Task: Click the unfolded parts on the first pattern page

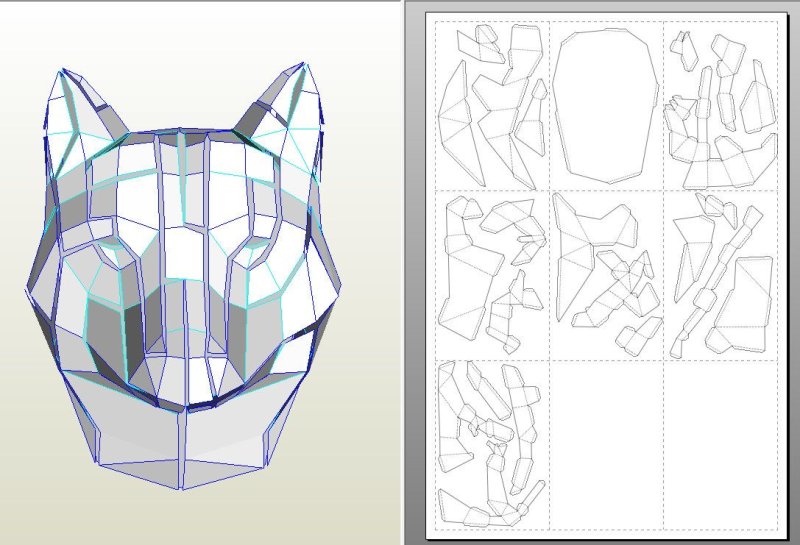Action: point(492,105)
